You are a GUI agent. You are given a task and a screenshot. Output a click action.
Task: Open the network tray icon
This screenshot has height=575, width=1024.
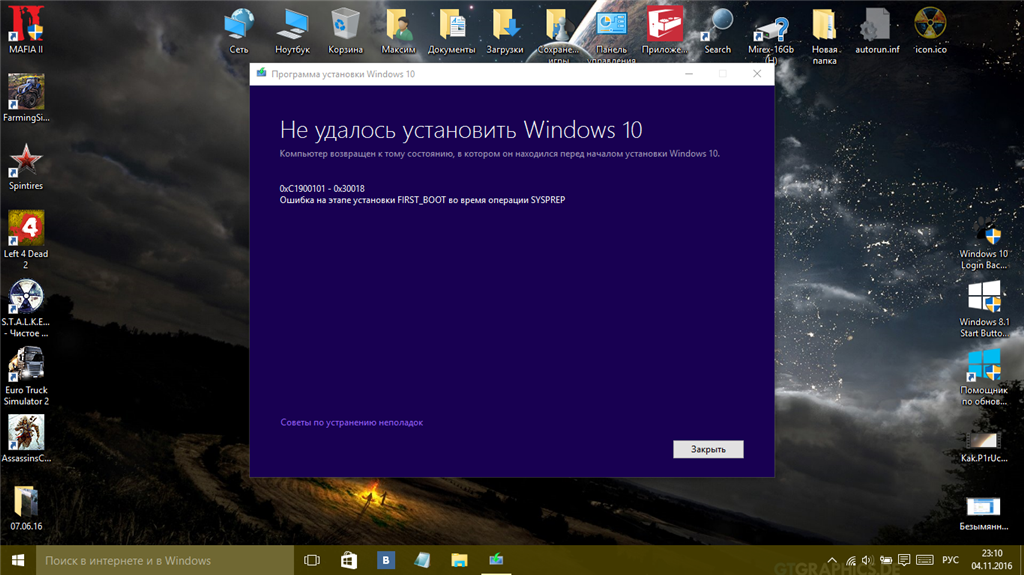point(850,560)
